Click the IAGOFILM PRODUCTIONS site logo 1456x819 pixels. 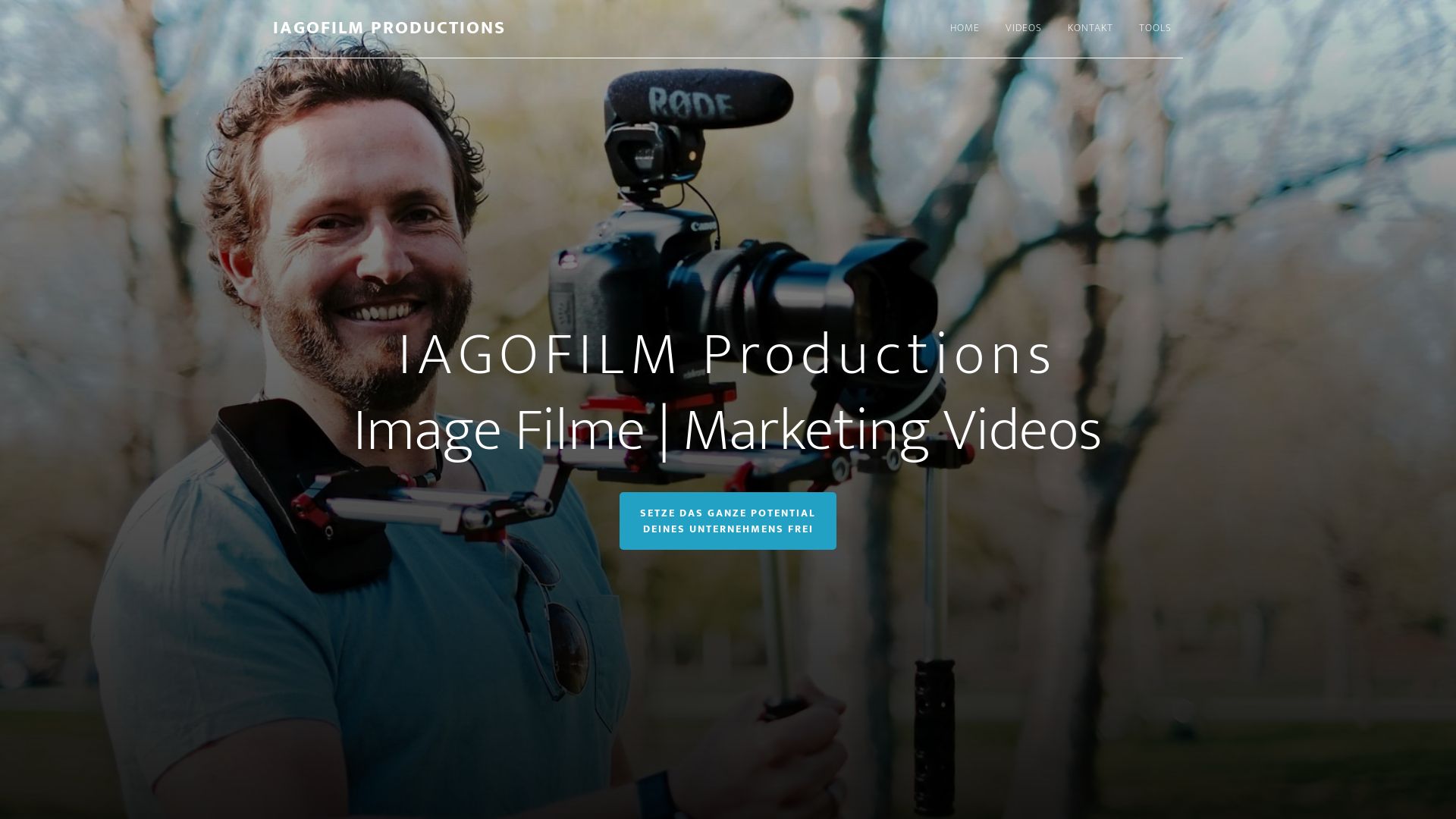coord(389,28)
